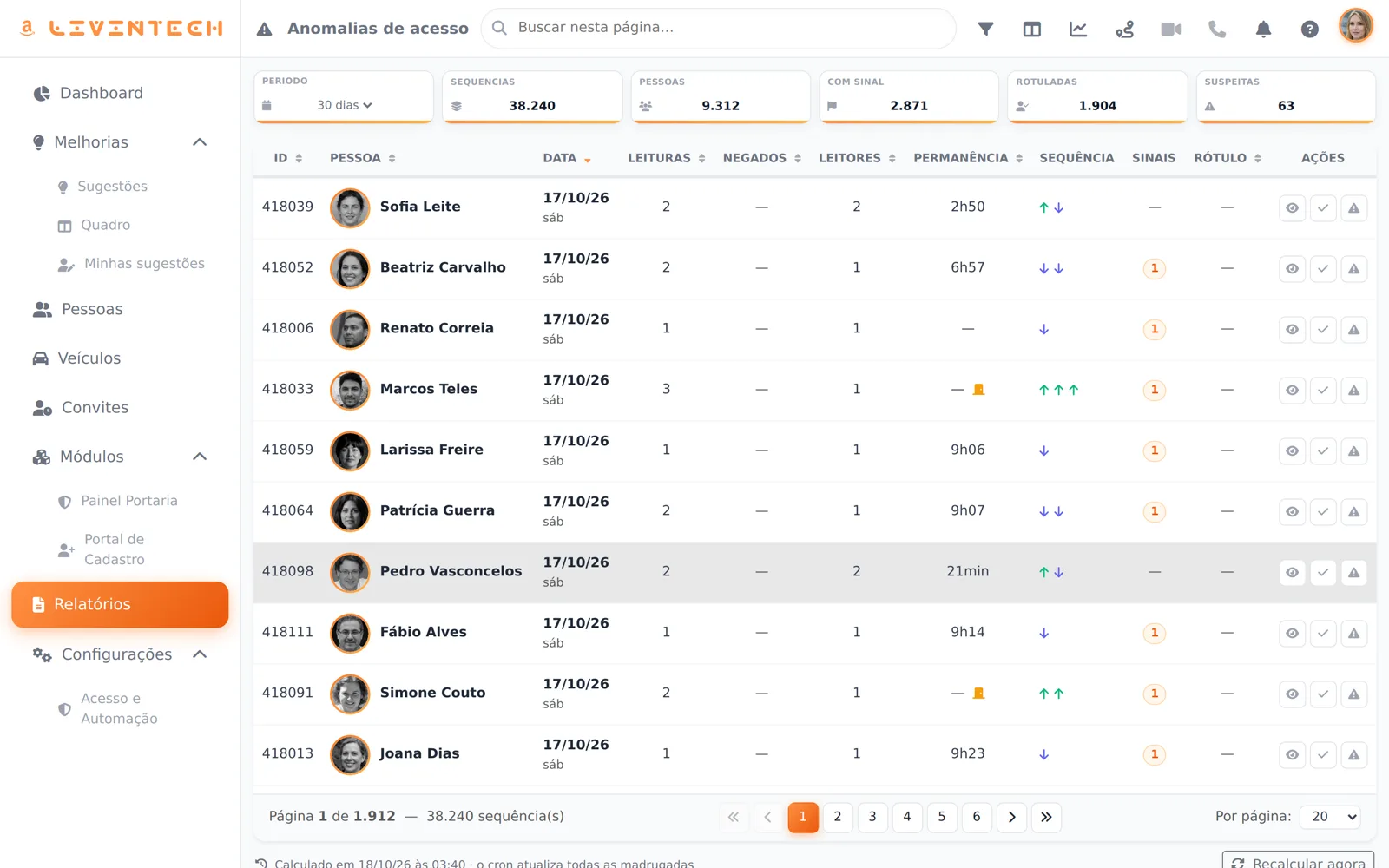Image resolution: width=1389 pixels, height=868 pixels.
Task: Open the notifications bell
Action: (1263, 29)
